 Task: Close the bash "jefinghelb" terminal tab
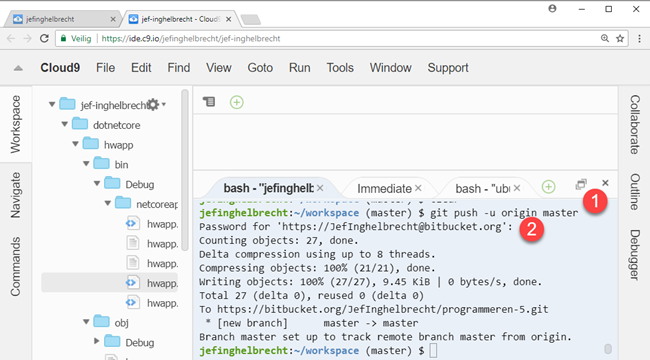click(x=320, y=188)
